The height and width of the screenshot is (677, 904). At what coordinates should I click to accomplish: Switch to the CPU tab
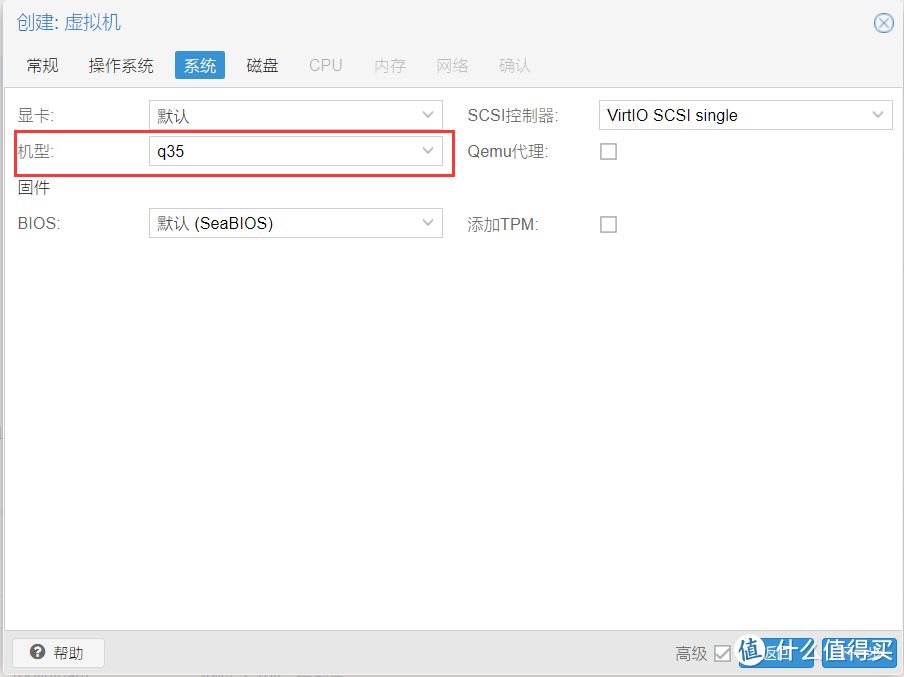[325, 65]
